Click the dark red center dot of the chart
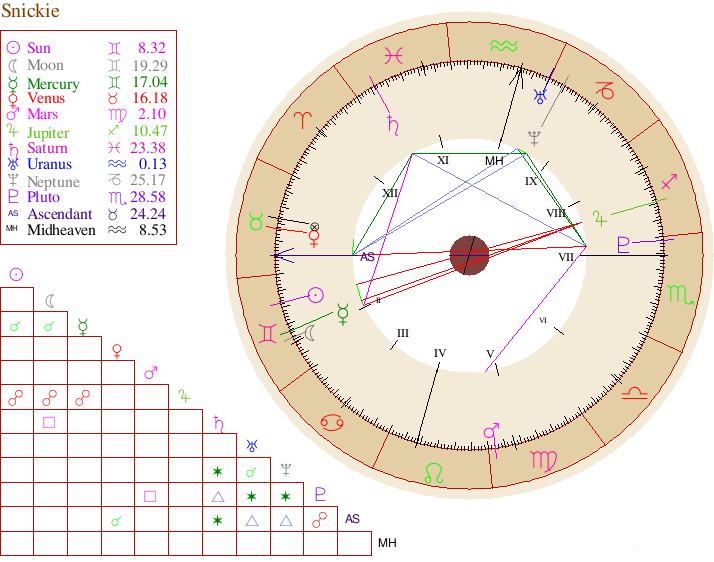The height and width of the screenshot is (562, 714). pyautogui.click(x=469, y=255)
